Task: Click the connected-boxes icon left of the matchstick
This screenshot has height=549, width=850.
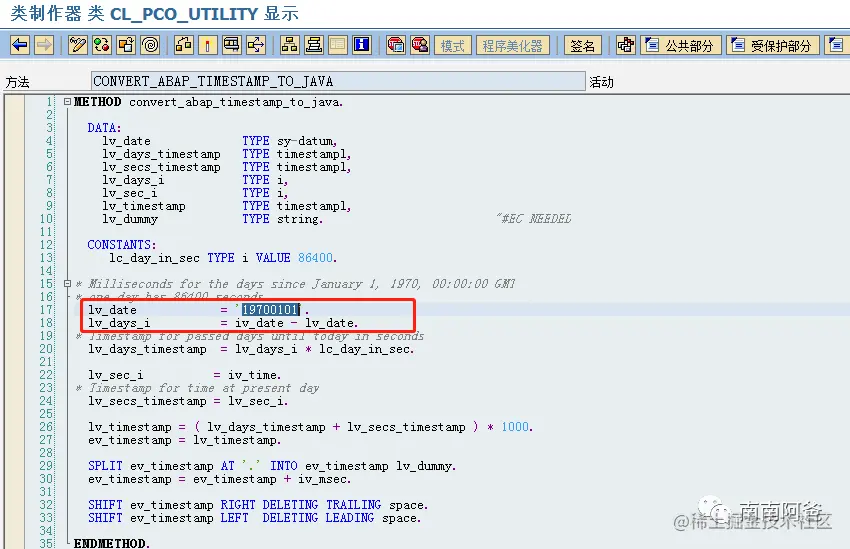Action: point(184,44)
